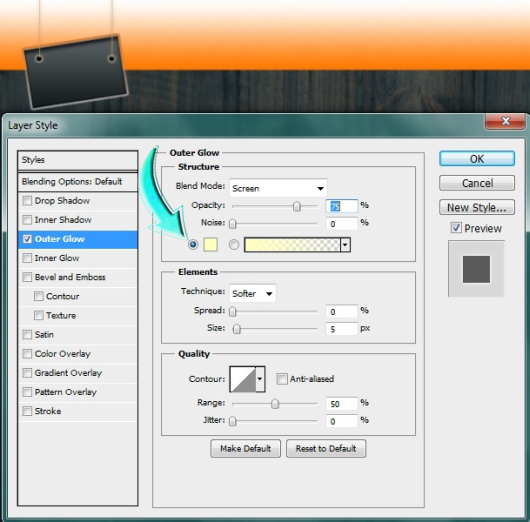Screen dimensions: 530x522
Task: Select the Satin label
Action: click(44, 335)
